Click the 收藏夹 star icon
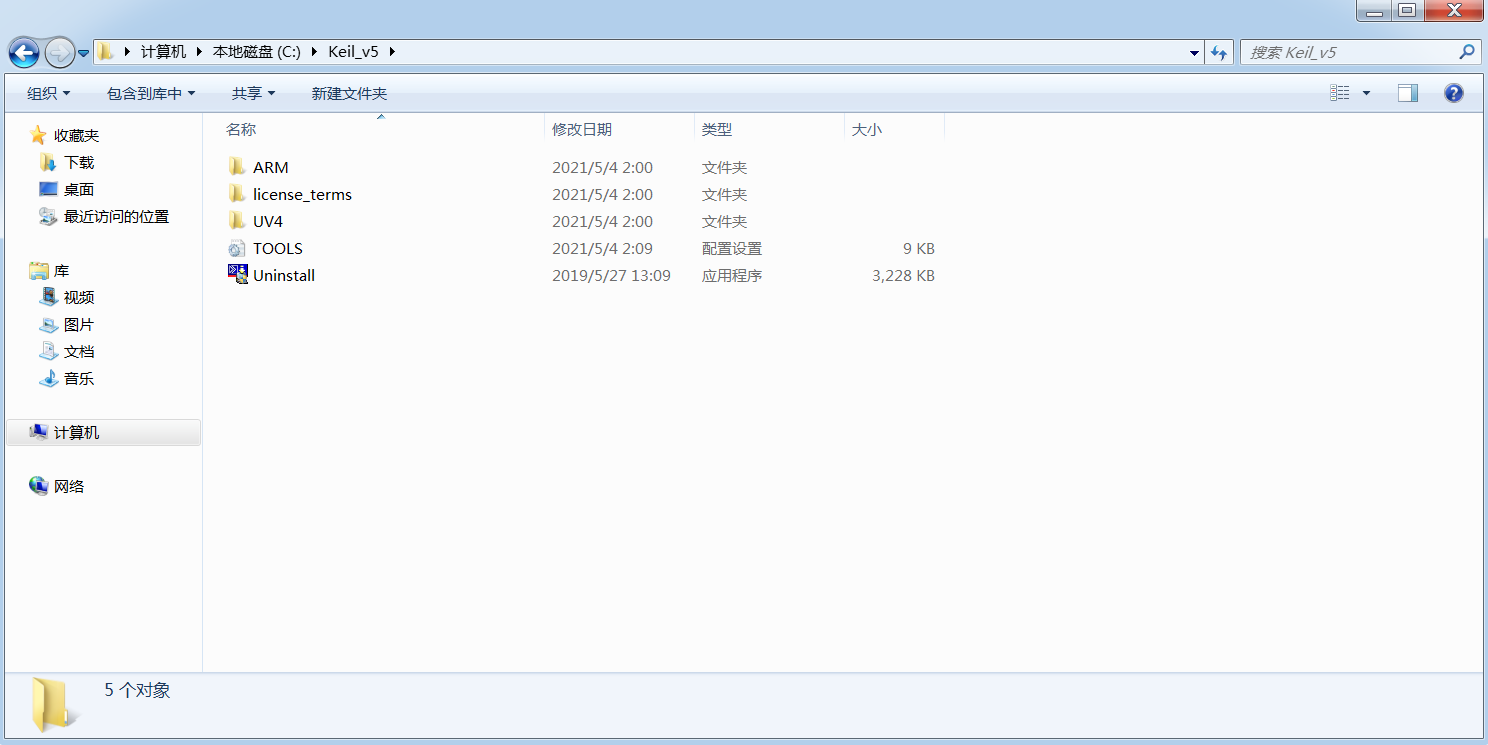 coord(38,135)
